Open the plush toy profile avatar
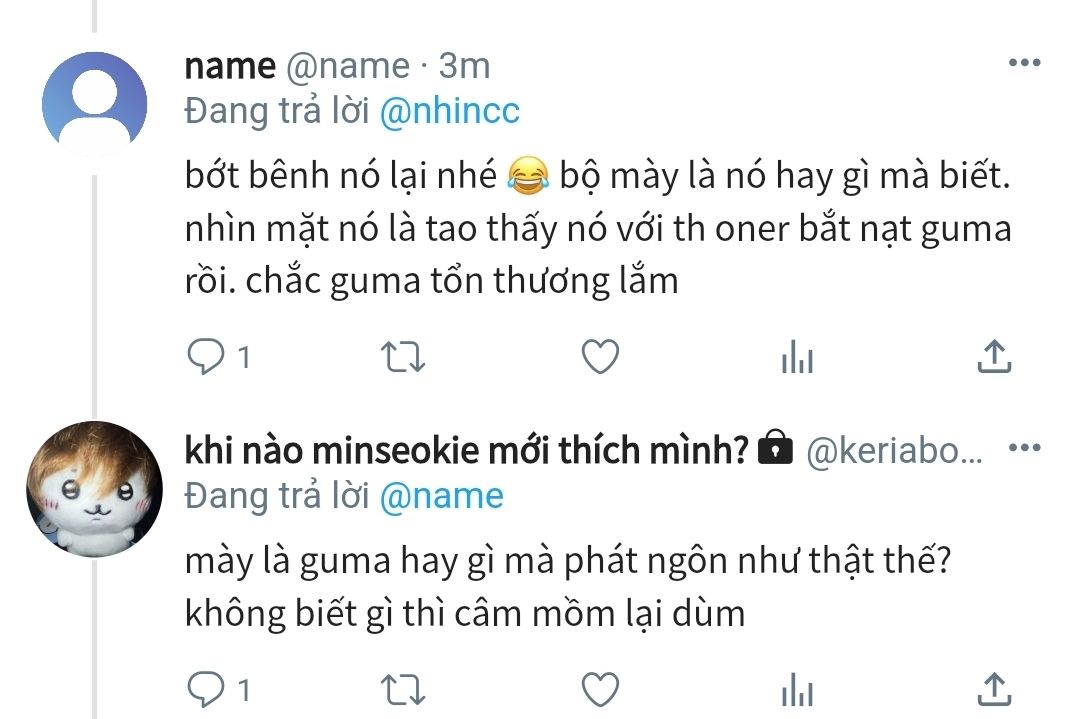1080x719 pixels. coord(94,488)
